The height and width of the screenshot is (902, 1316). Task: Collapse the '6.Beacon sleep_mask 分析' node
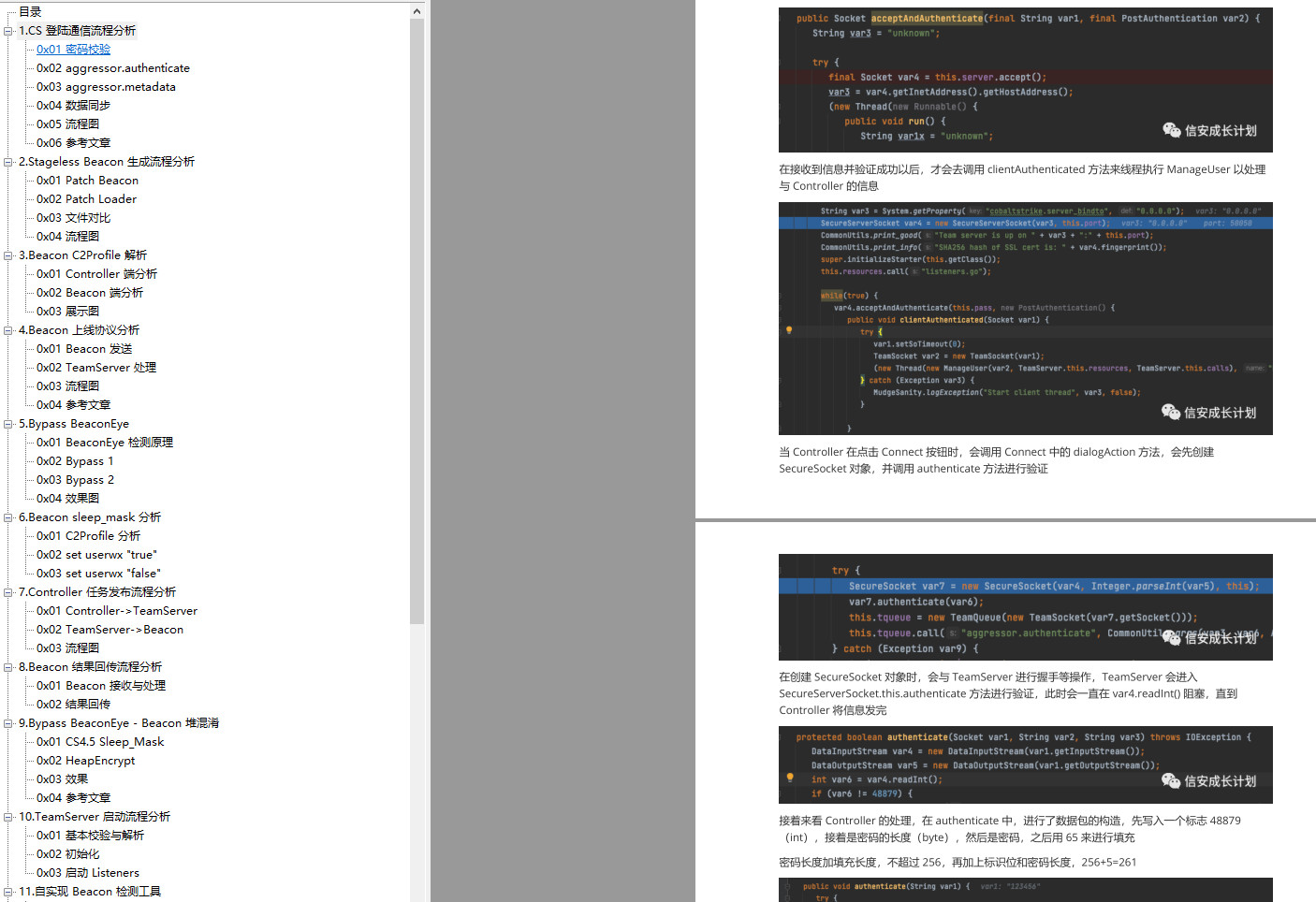click(8, 517)
